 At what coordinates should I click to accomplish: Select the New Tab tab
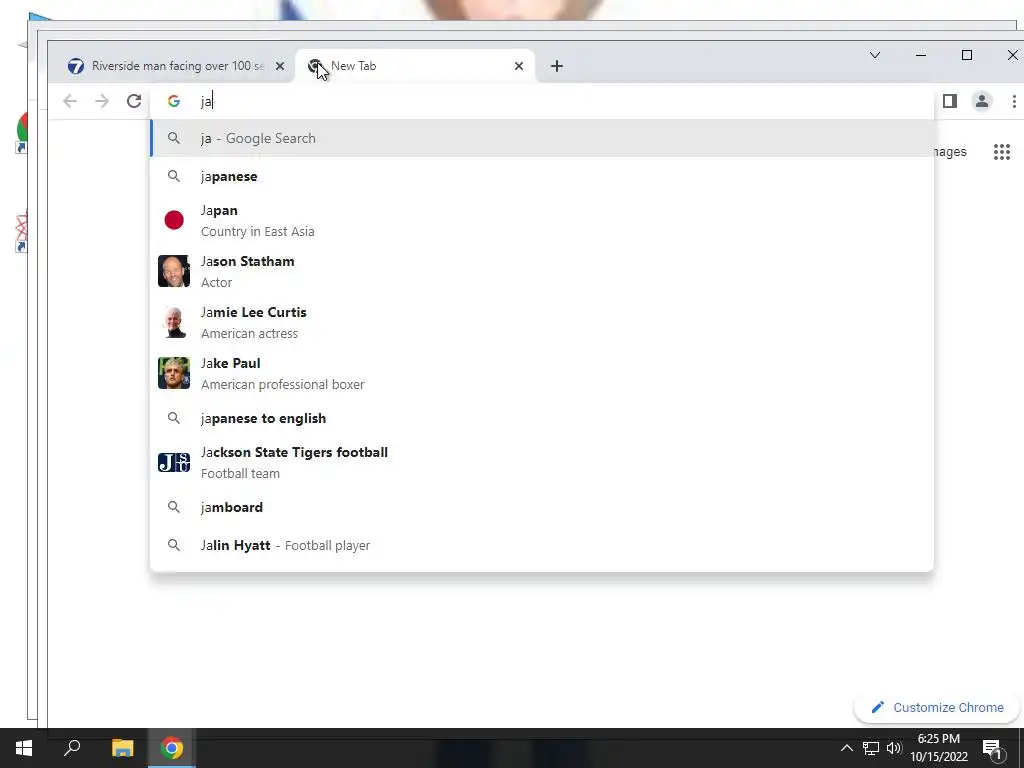click(415, 66)
